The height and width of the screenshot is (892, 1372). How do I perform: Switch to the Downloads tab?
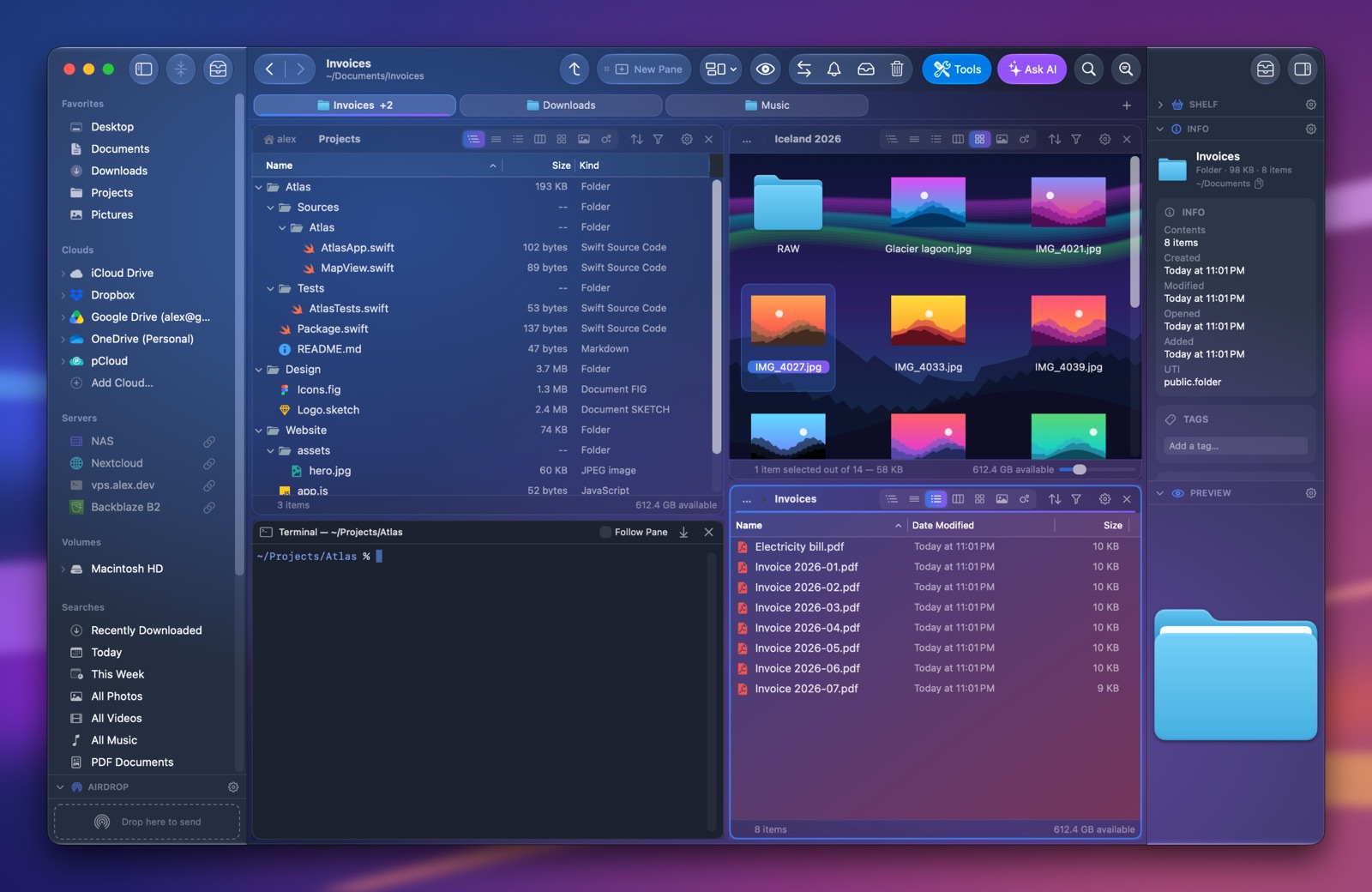(x=561, y=105)
